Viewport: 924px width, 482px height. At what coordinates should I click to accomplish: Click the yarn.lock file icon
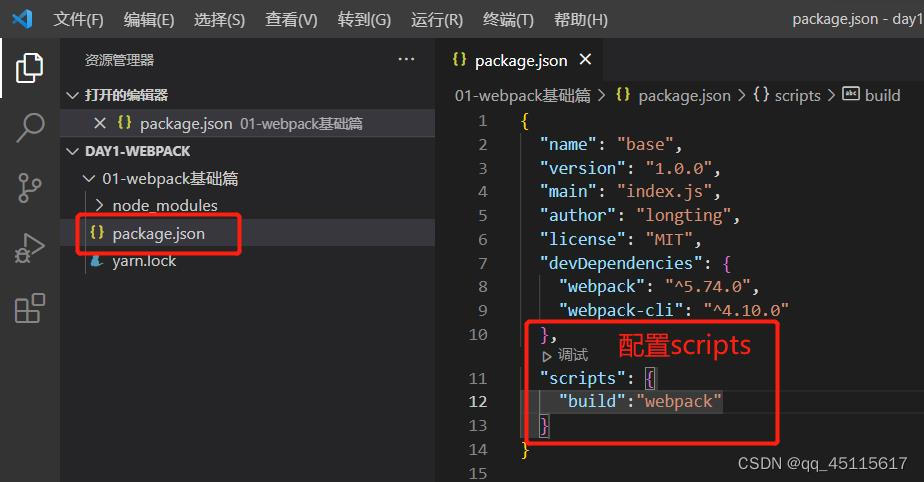click(x=97, y=261)
